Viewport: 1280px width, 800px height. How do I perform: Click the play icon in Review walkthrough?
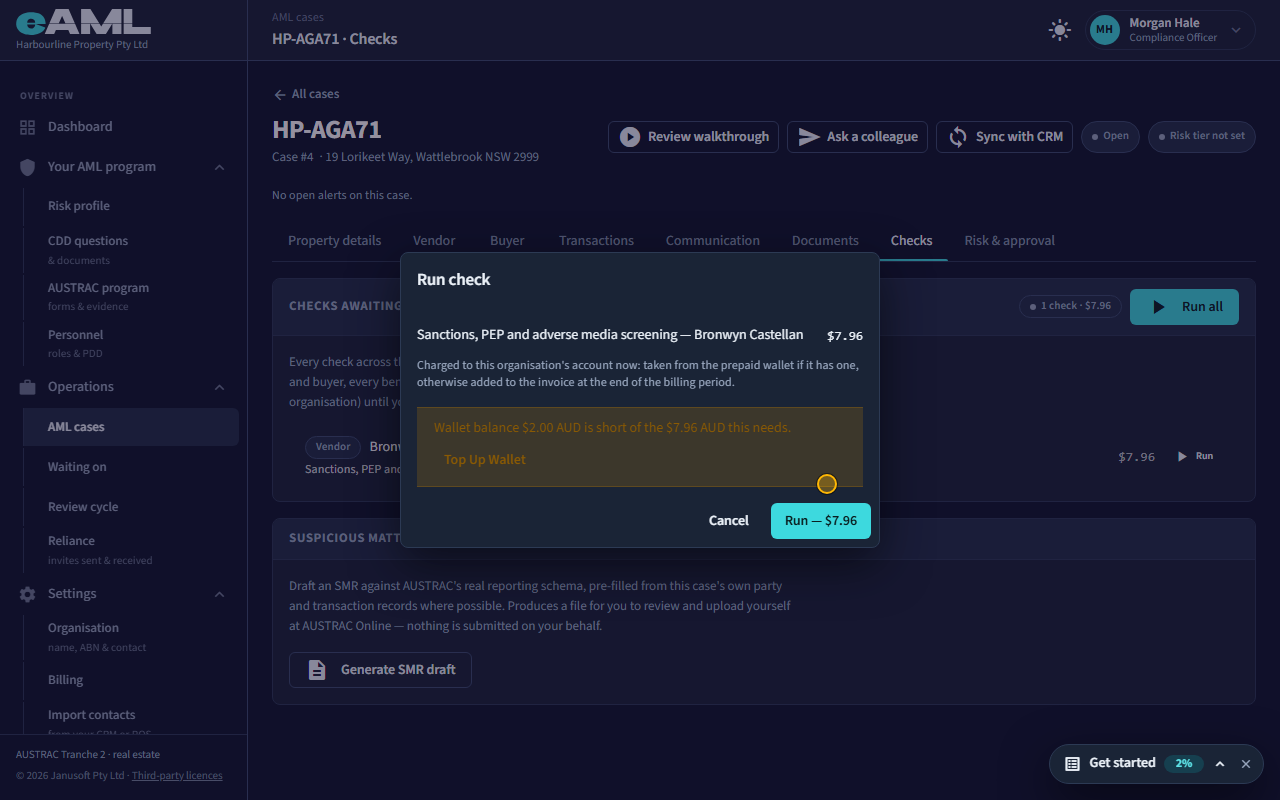(630, 137)
